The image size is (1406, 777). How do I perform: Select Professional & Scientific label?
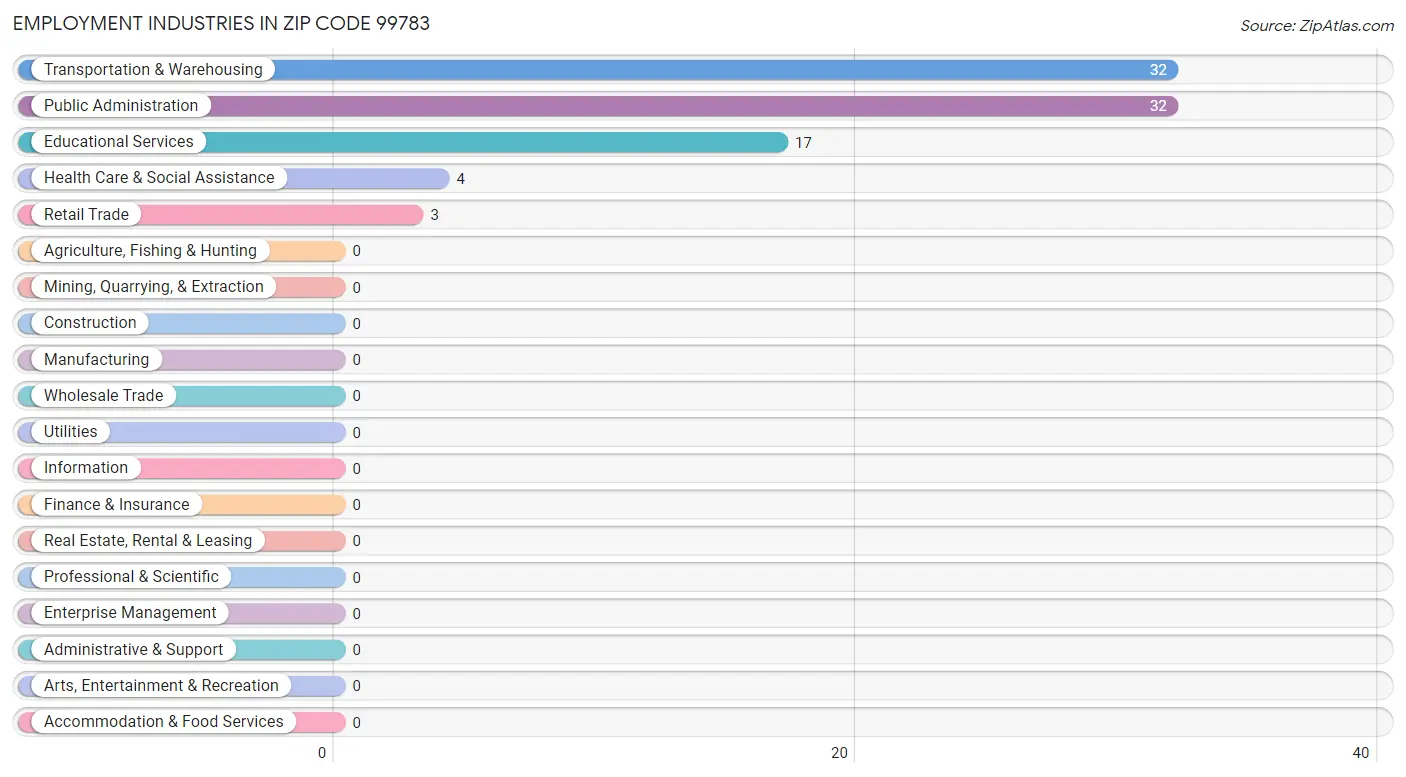pos(131,577)
